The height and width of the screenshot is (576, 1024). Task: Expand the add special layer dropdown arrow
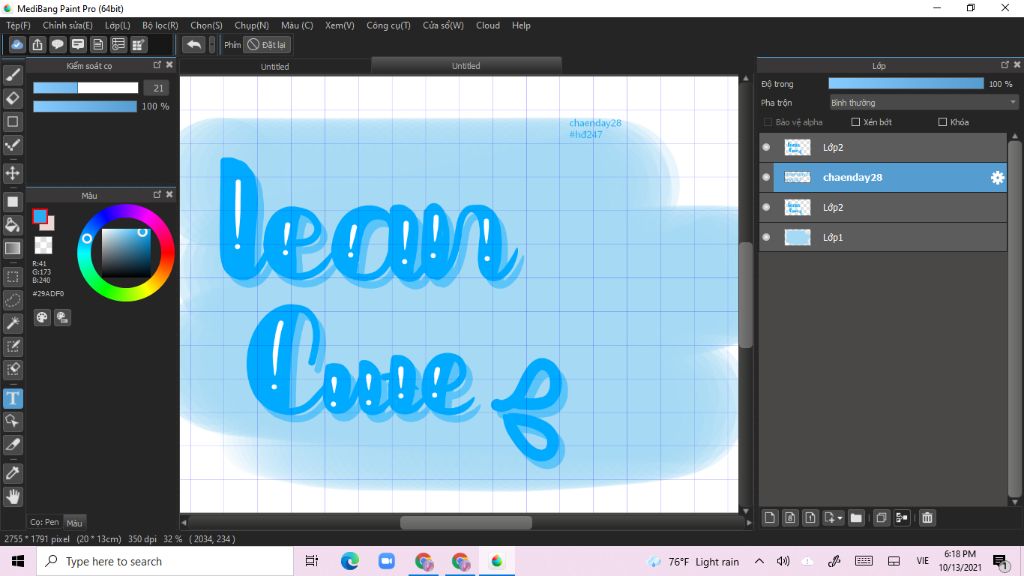(840, 518)
